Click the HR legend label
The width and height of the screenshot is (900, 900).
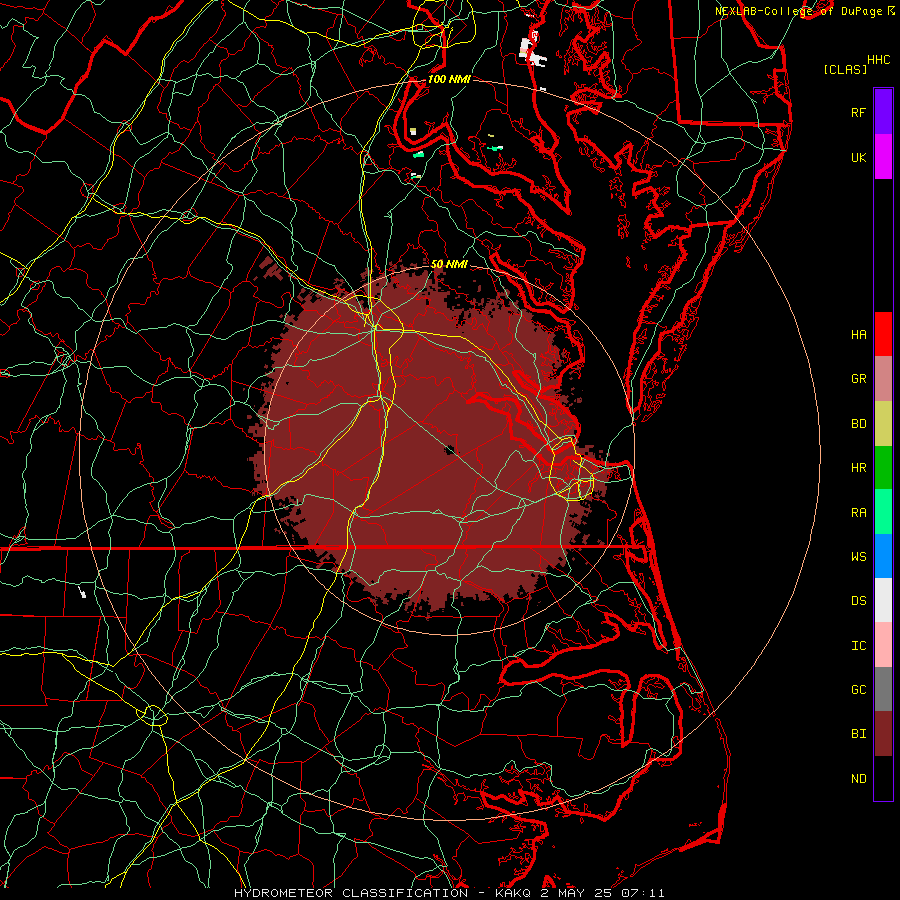pos(858,468)
